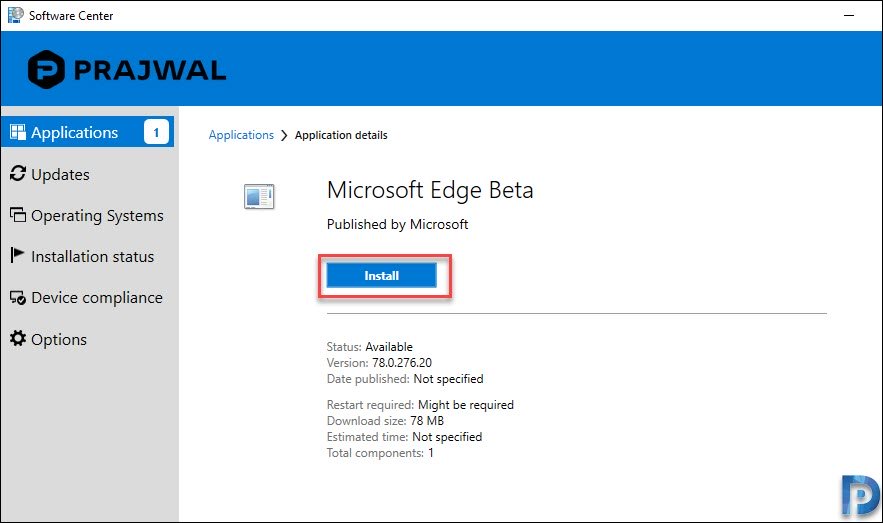
Task: Switch to Operating Systems section
Action: (97, 216)
